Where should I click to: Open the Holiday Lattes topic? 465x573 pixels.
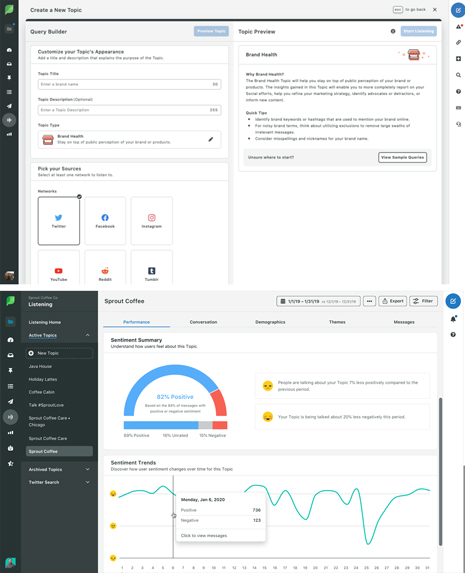pos(43,379)
